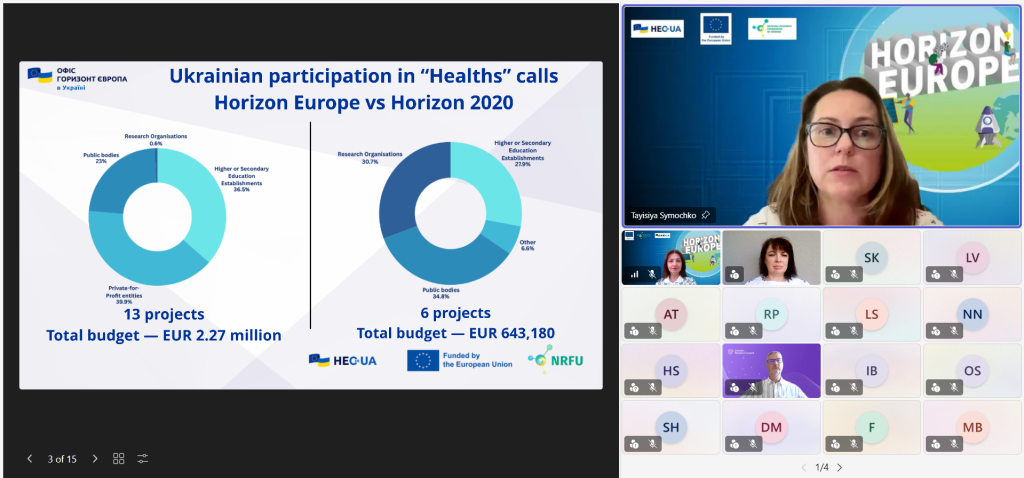Click '13 projects' text on the slide
The width and height of the screenshot is (1024, 478).
164,314
